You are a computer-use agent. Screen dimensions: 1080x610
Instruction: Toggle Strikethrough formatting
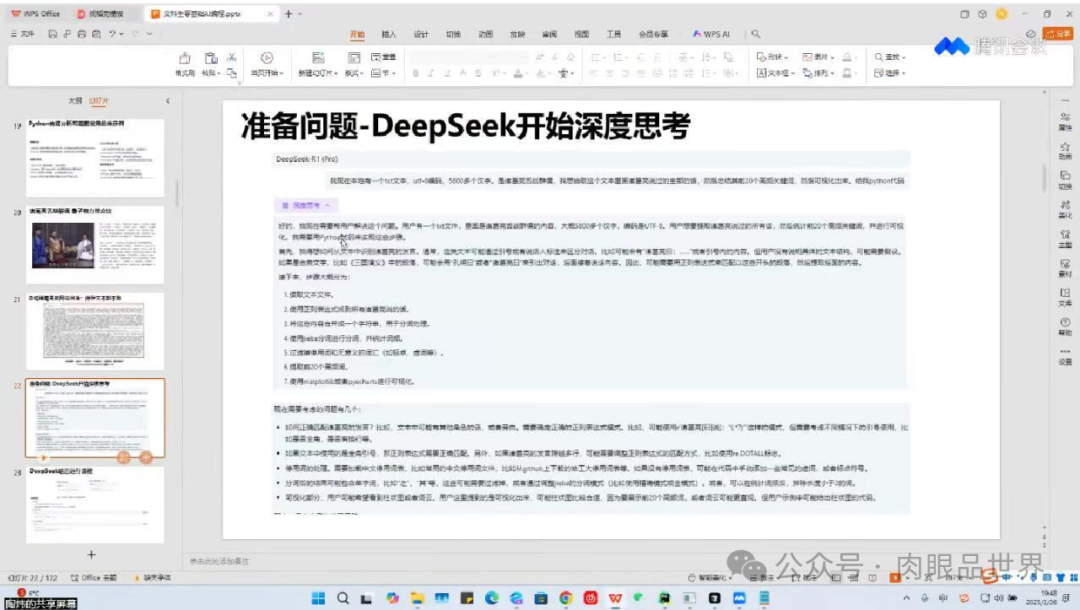pyautogui.click(x=478, y=73)
